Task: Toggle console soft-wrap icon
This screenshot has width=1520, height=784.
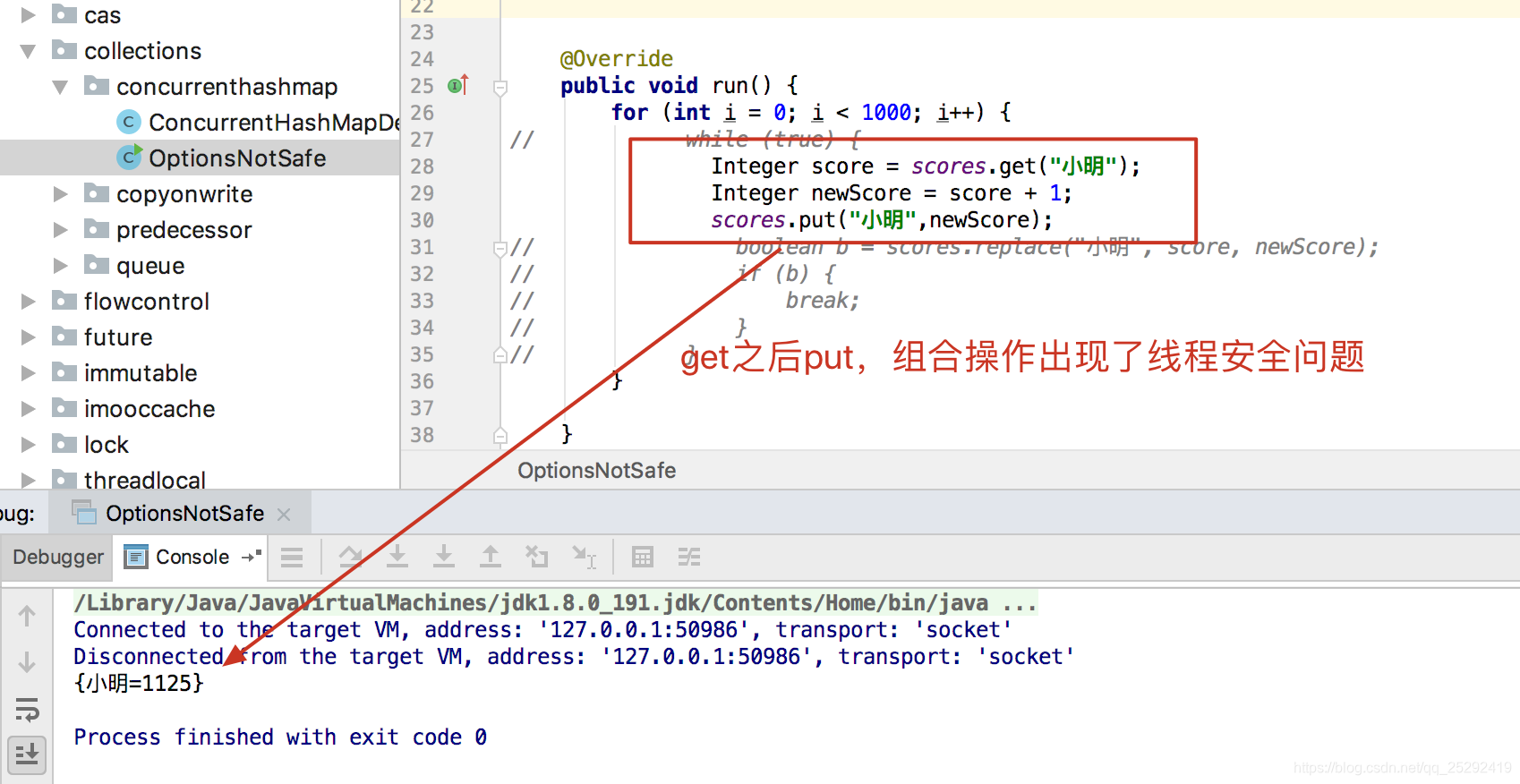Action: (x=27, y=710)
